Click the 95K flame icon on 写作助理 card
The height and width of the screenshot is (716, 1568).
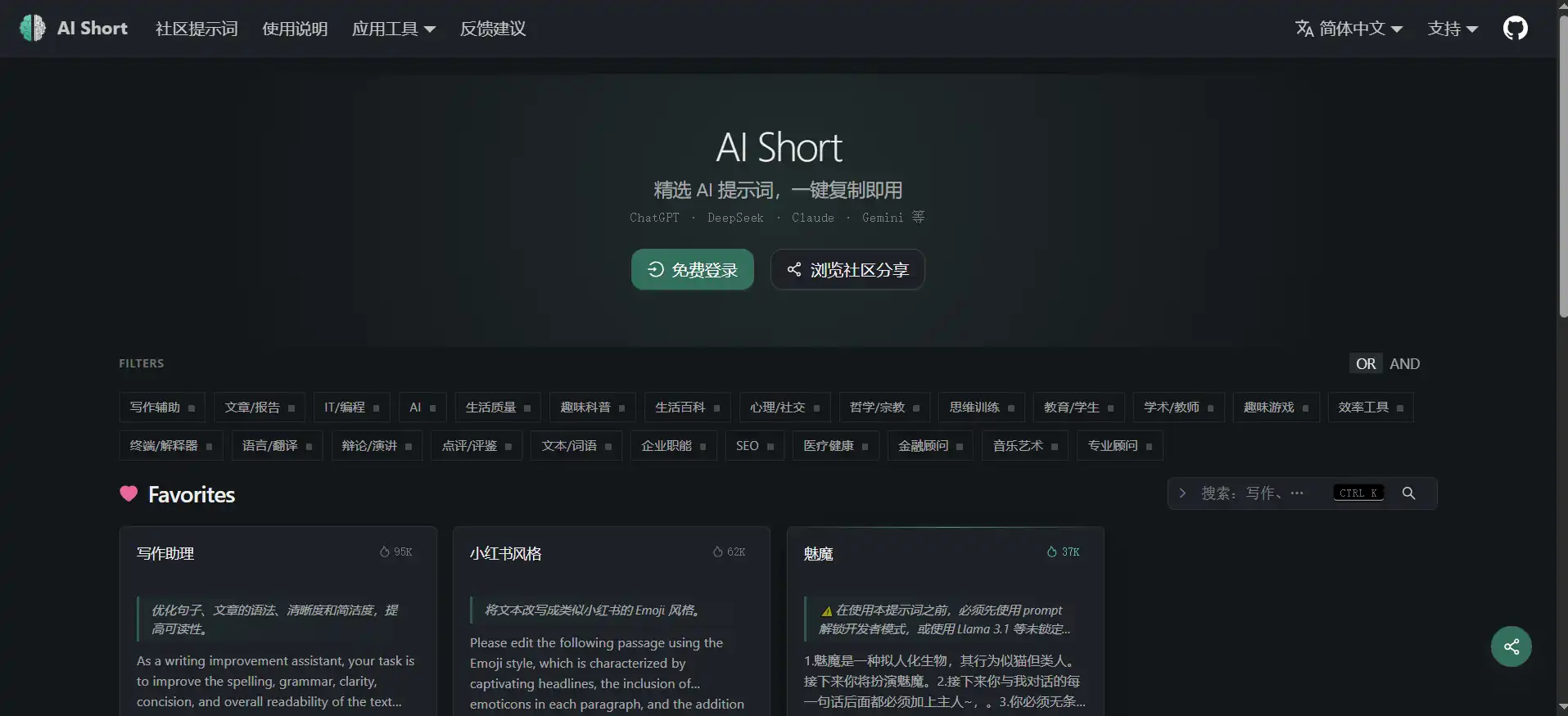[x=384, y=552]
